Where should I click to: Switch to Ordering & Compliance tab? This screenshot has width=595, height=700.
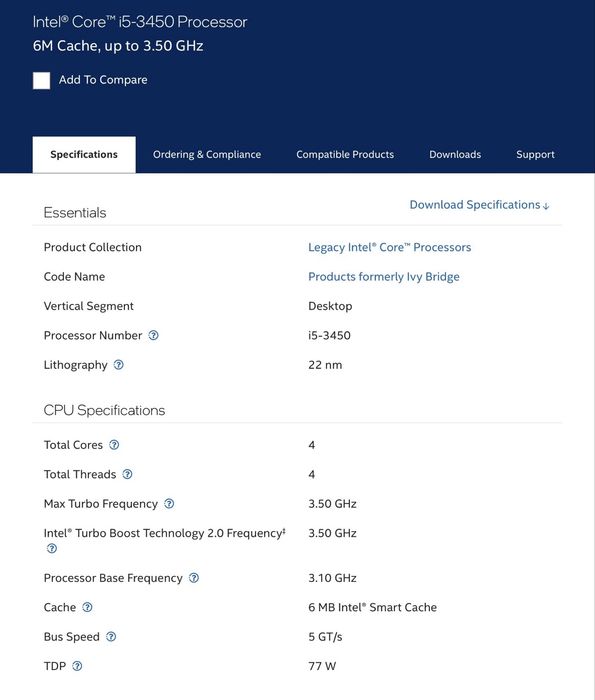207,154
